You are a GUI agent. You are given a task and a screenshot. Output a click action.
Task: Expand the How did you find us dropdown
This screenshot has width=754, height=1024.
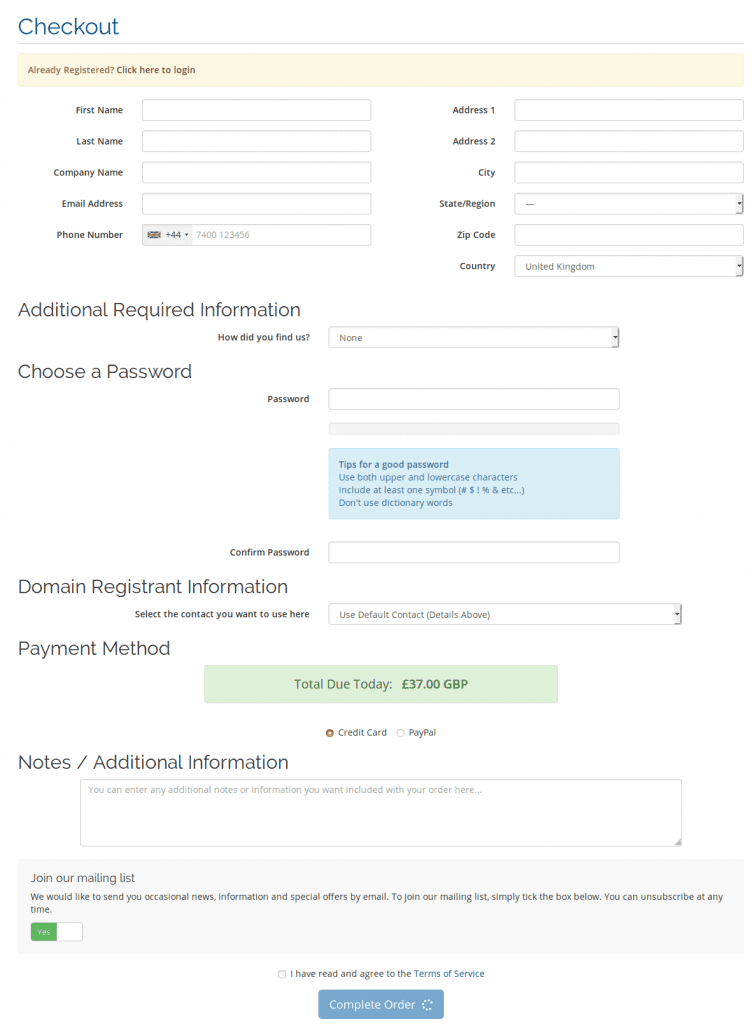point(473,338)
